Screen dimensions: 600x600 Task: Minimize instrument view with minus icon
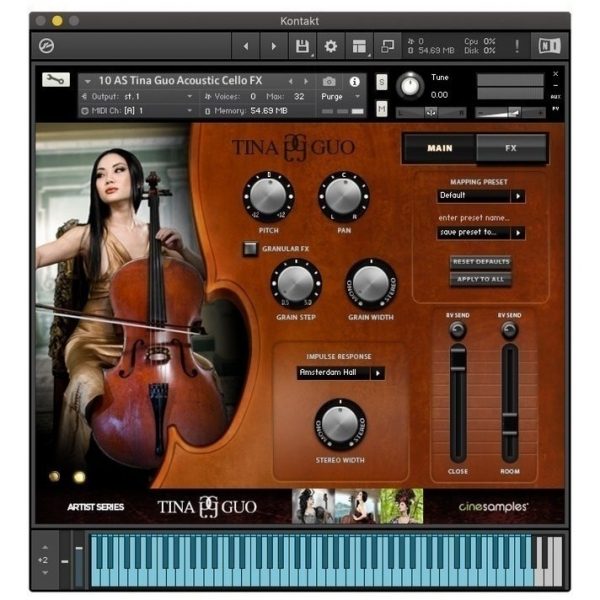click(x=556, y=85)
